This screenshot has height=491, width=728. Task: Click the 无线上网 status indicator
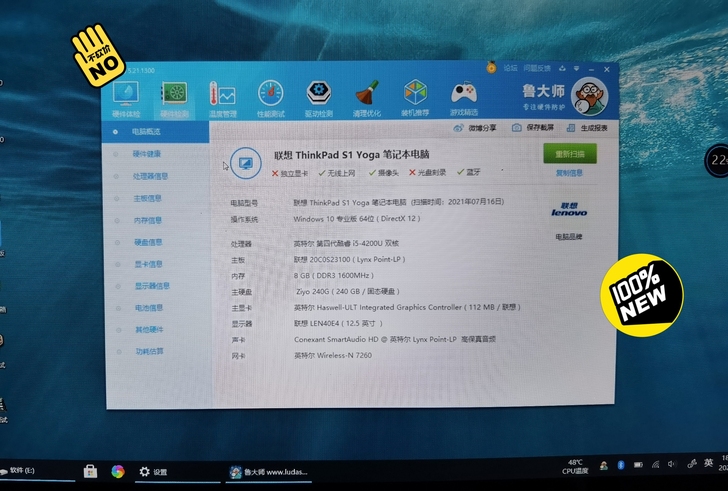coord(337,173)
